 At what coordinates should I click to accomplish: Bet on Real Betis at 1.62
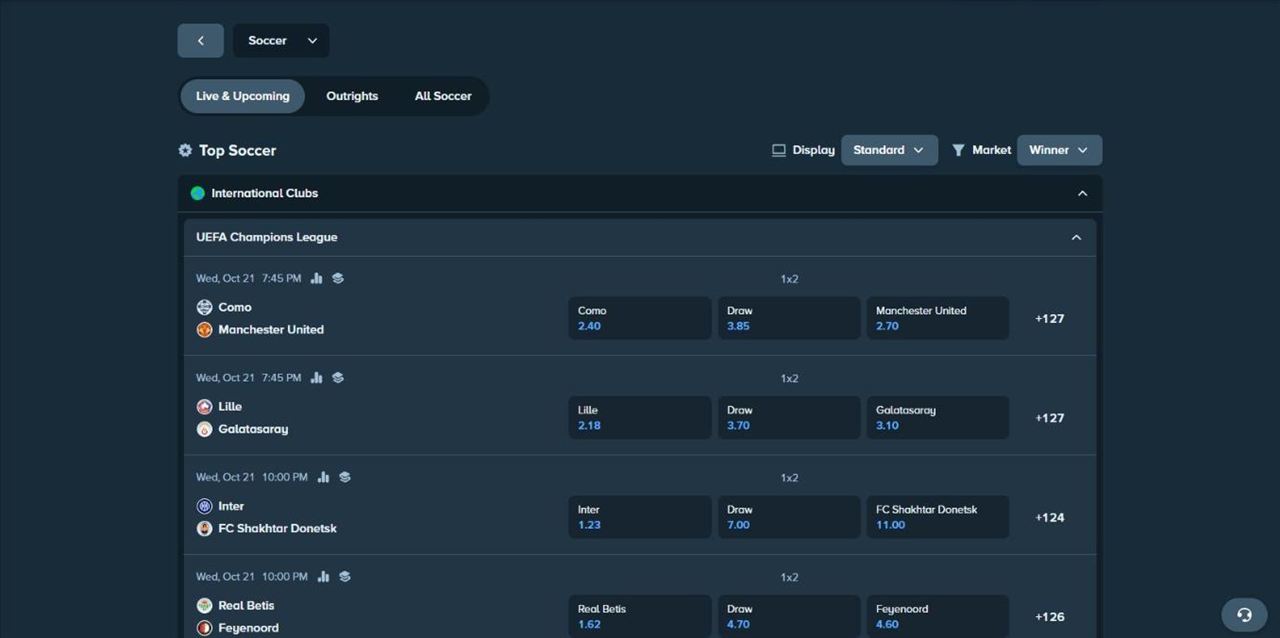tap(640, 616)
